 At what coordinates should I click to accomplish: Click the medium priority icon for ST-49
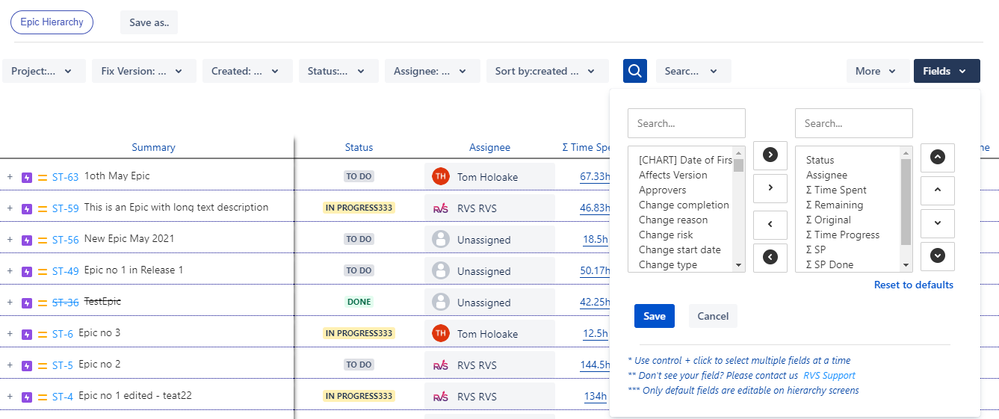coord(43,271)
